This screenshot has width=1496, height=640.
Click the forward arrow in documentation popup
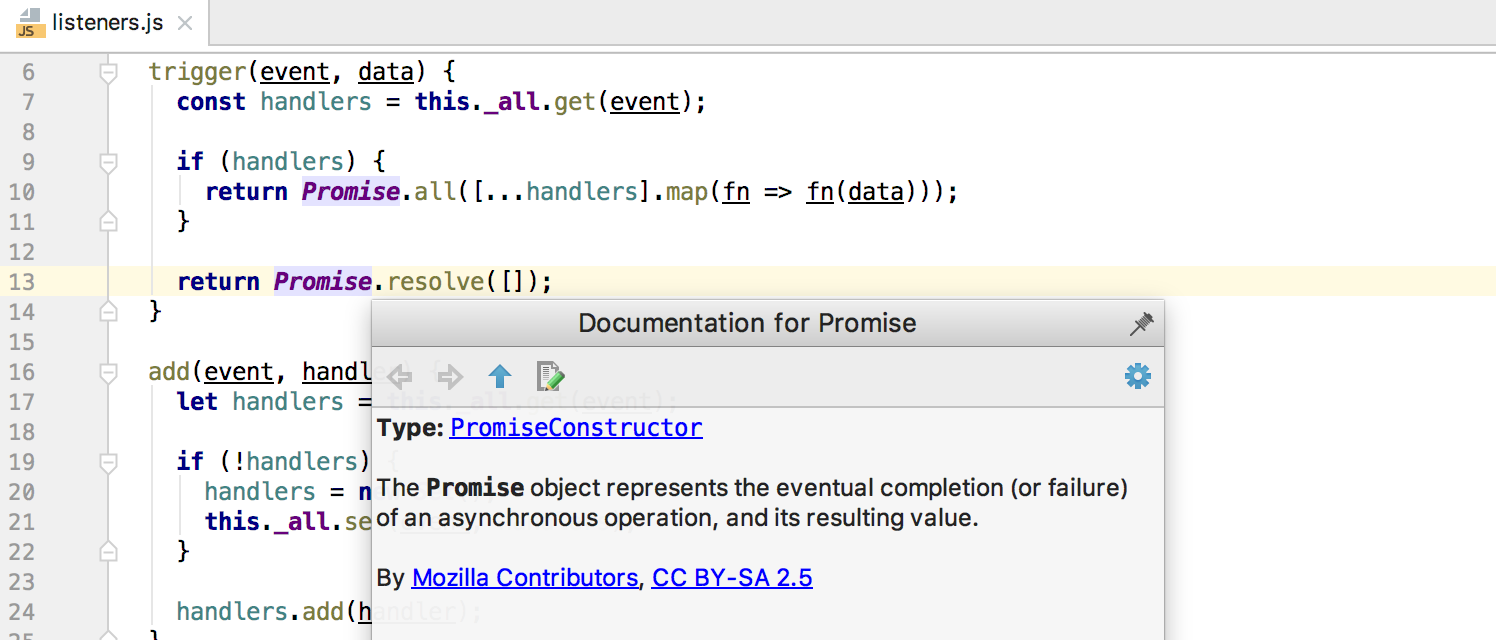450,377
